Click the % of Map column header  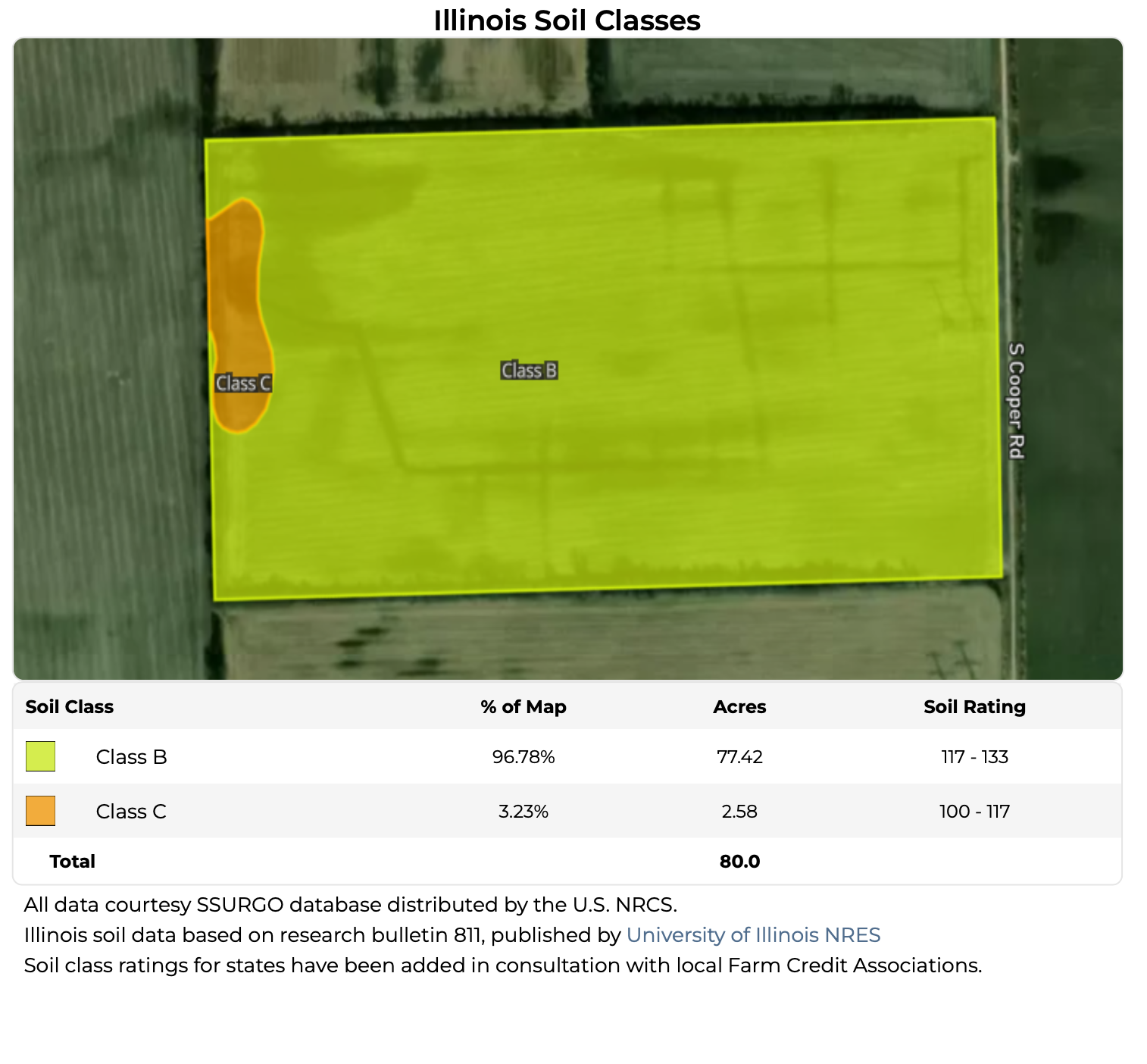523,706
